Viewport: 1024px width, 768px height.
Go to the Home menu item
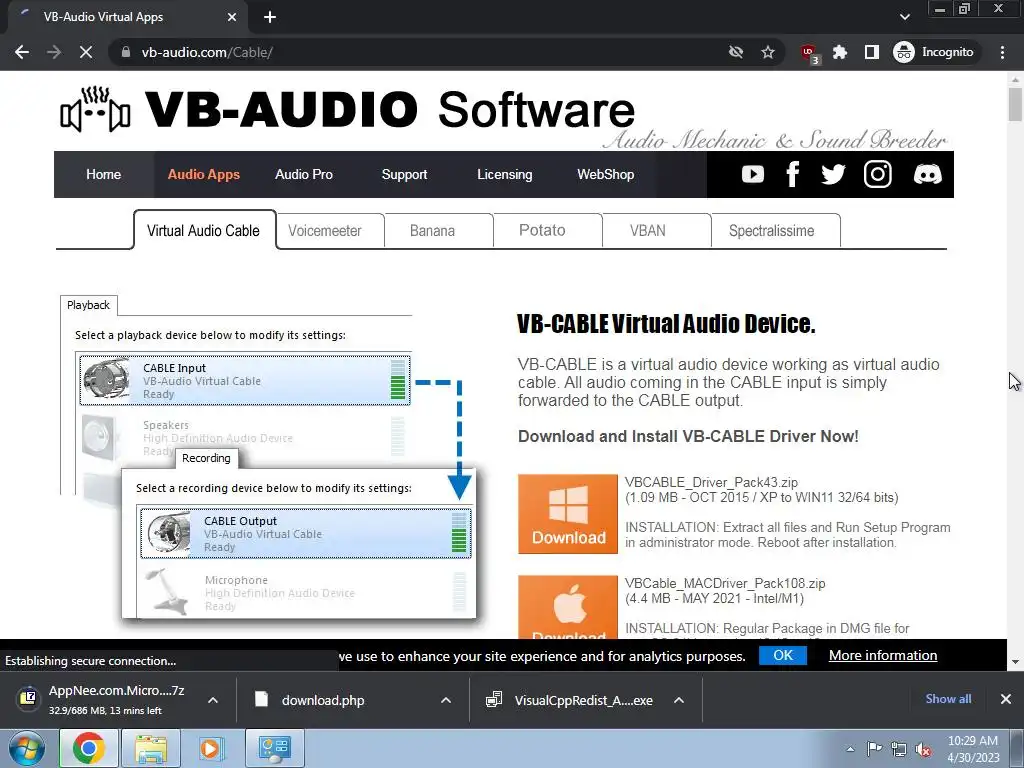[x=103, y=174]
